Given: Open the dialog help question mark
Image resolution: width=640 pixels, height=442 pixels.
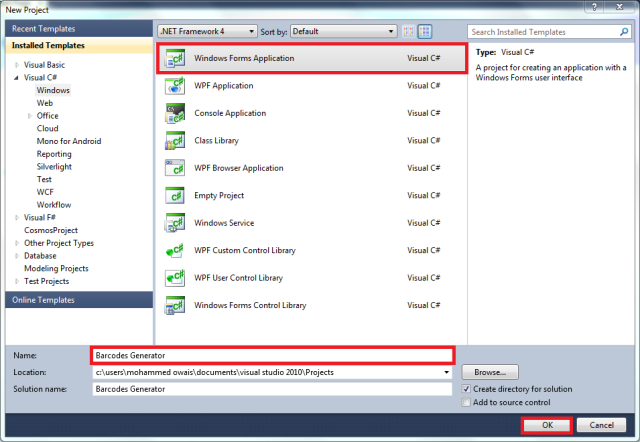Looking at the screenshot, I should [x=595, y=7].
